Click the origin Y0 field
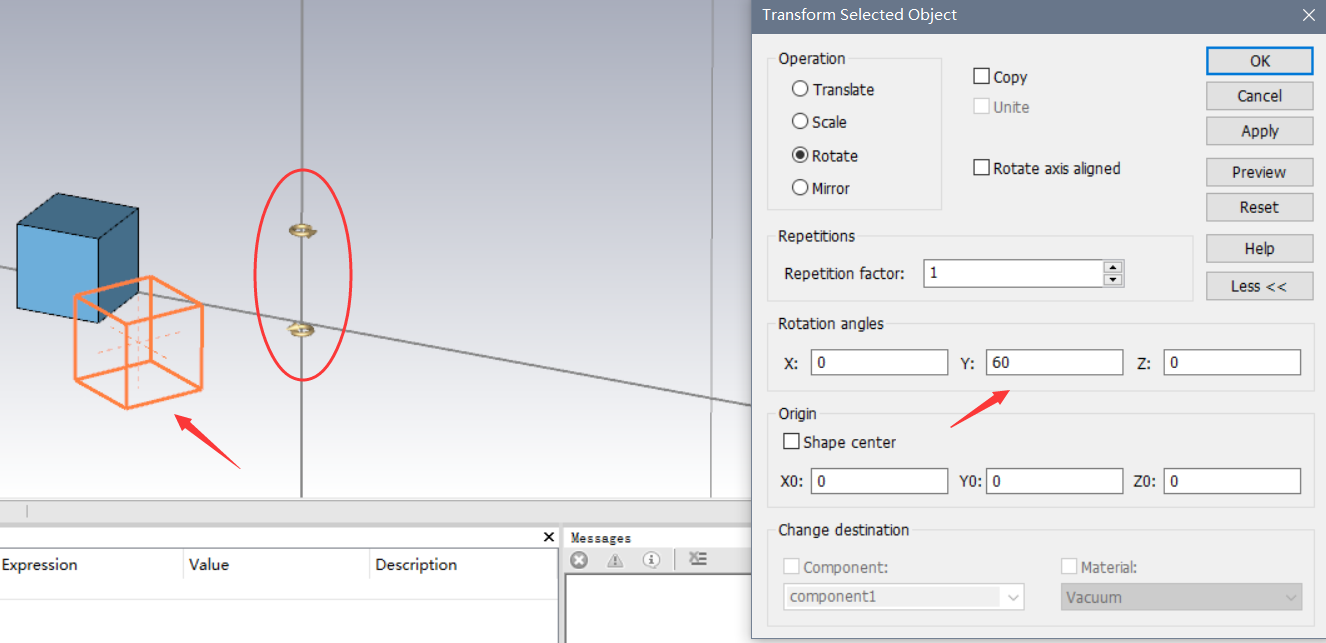The image size is (1326, 643). 1054,481
